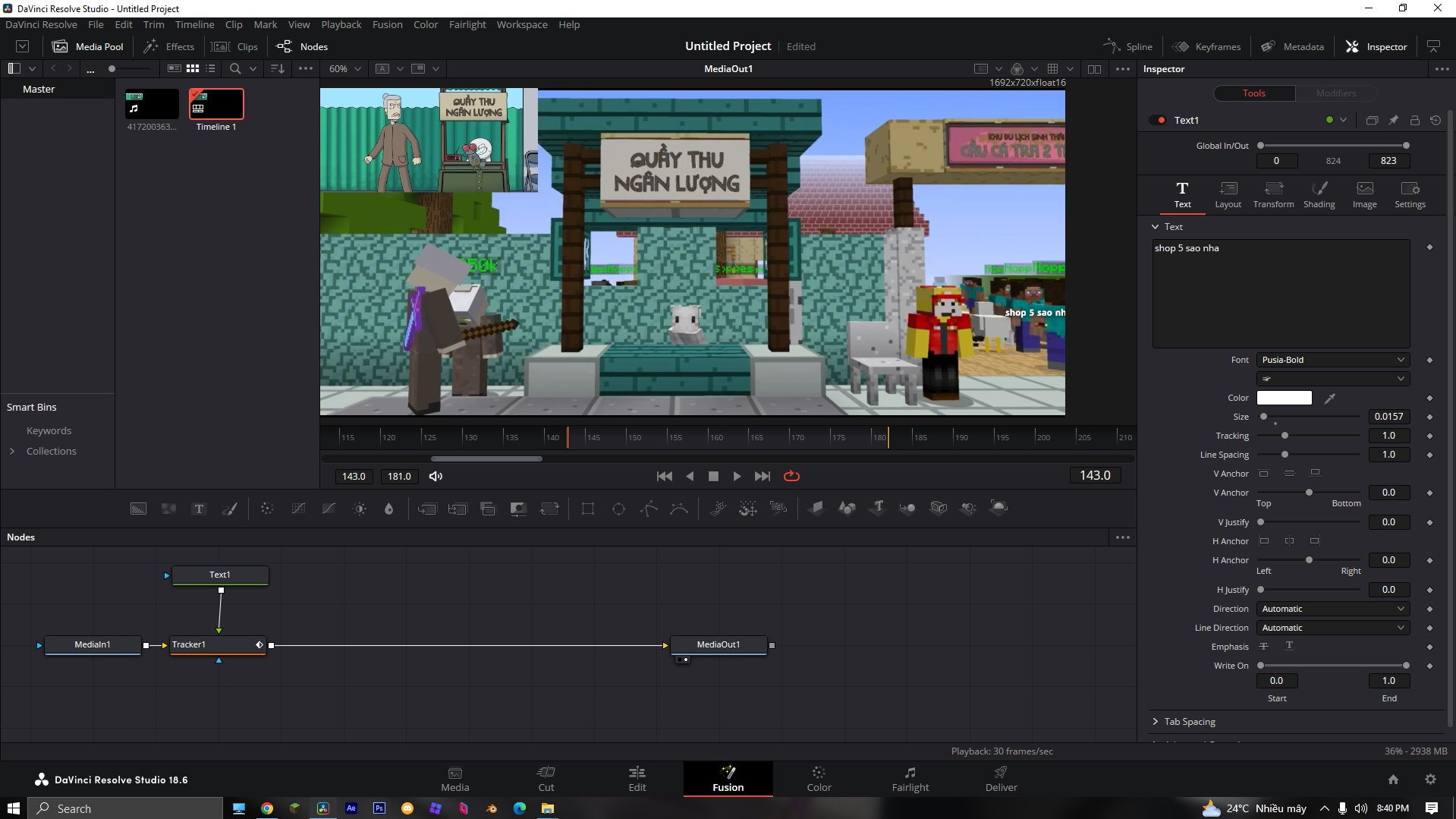Screen dimensions: 1456x819
Task: Open the Fusion menu in menu bar
Action: click(x=387, y=24)
